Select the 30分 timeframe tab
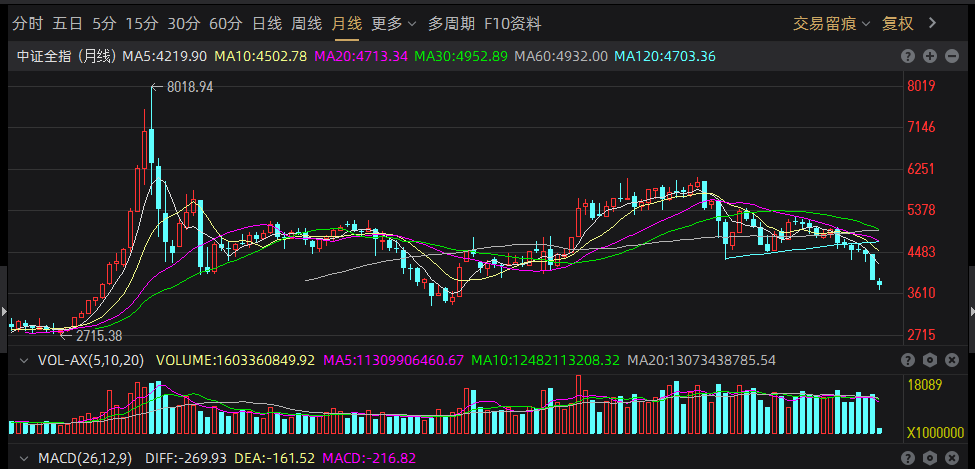The height and width of the screenshot is (469, 975). pyautogui.click(x=184, y=24)
